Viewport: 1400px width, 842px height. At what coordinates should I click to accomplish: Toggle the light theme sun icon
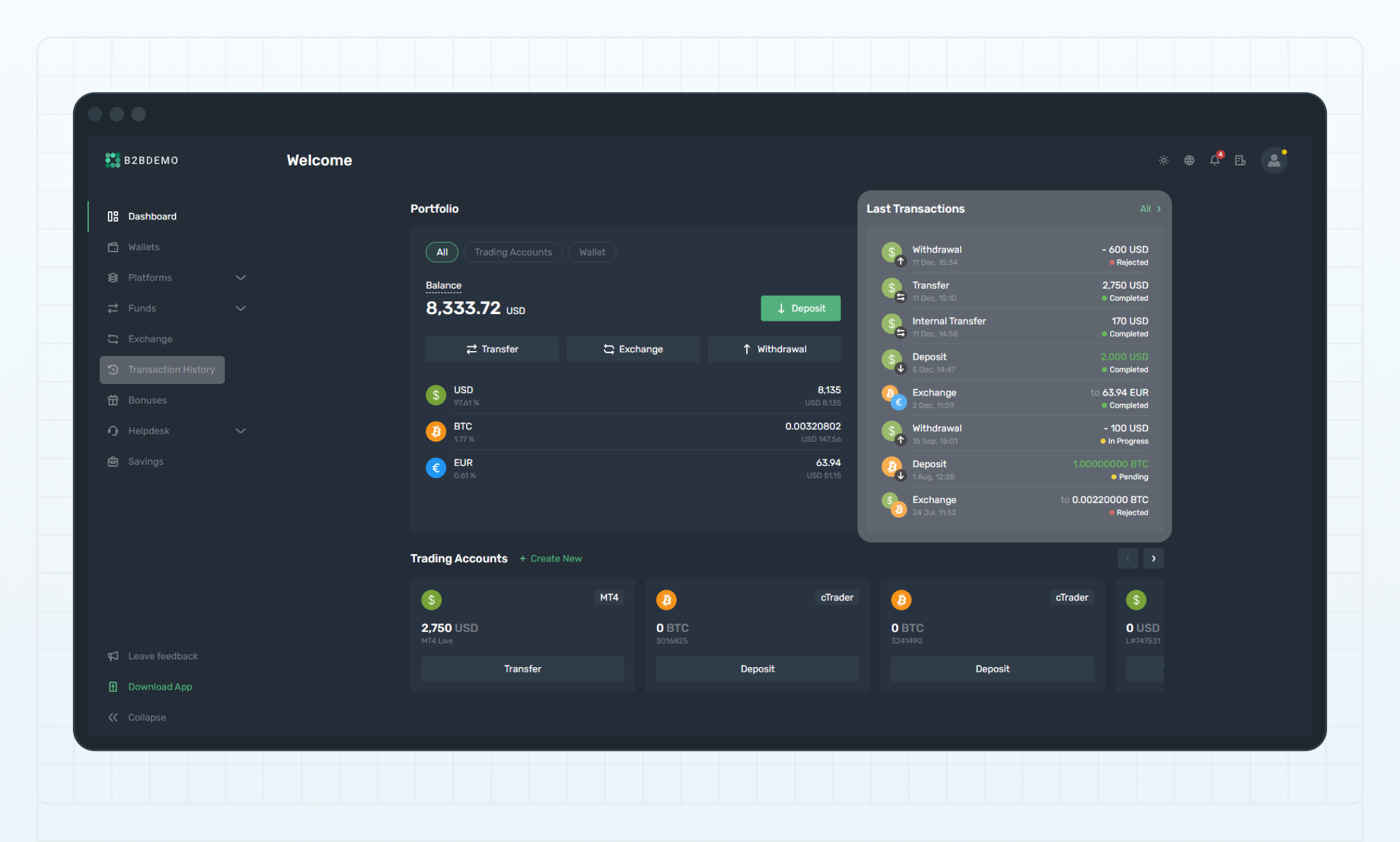pyautogui.click(x=1164, y=160)
